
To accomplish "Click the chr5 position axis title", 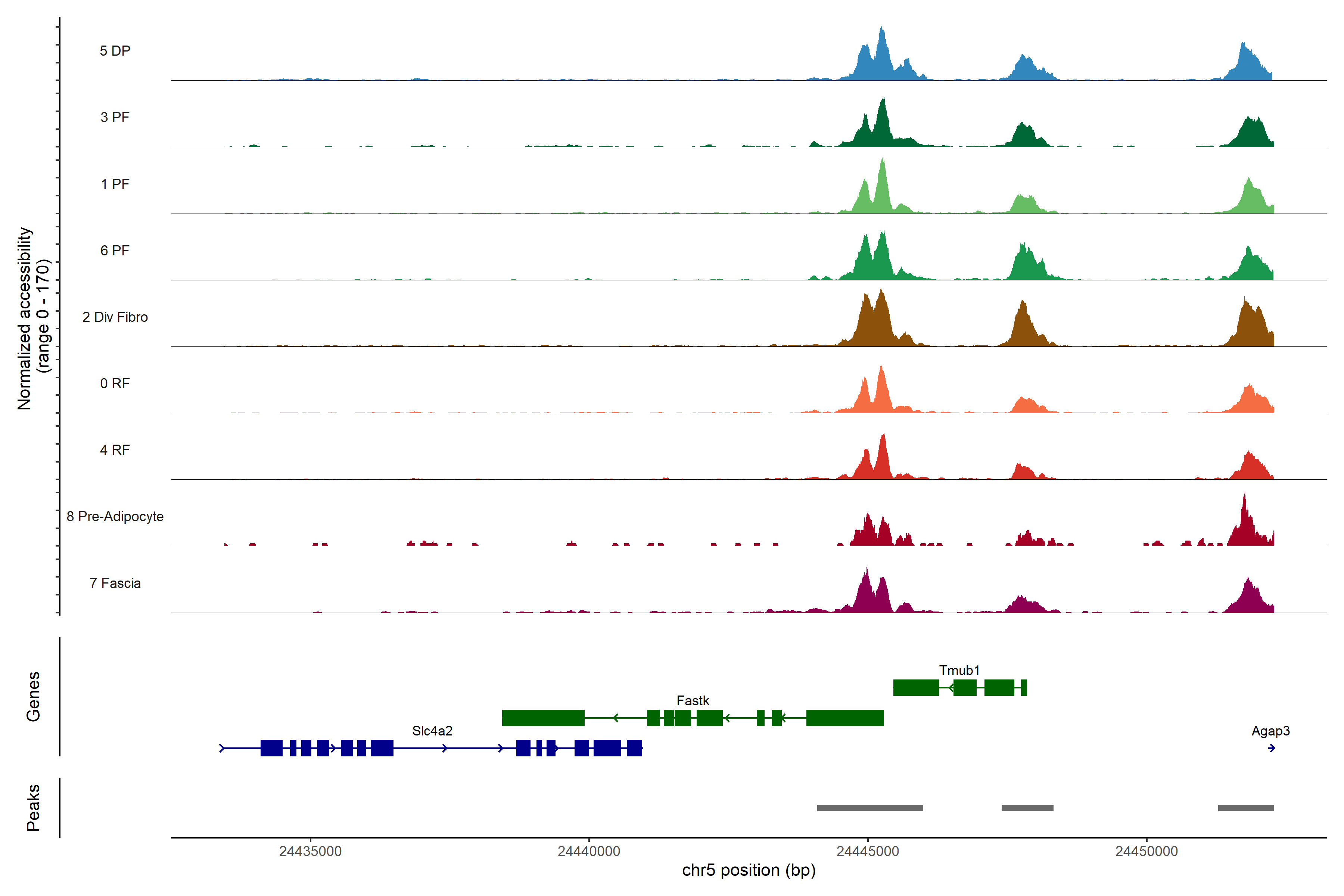I will (749, 870).
